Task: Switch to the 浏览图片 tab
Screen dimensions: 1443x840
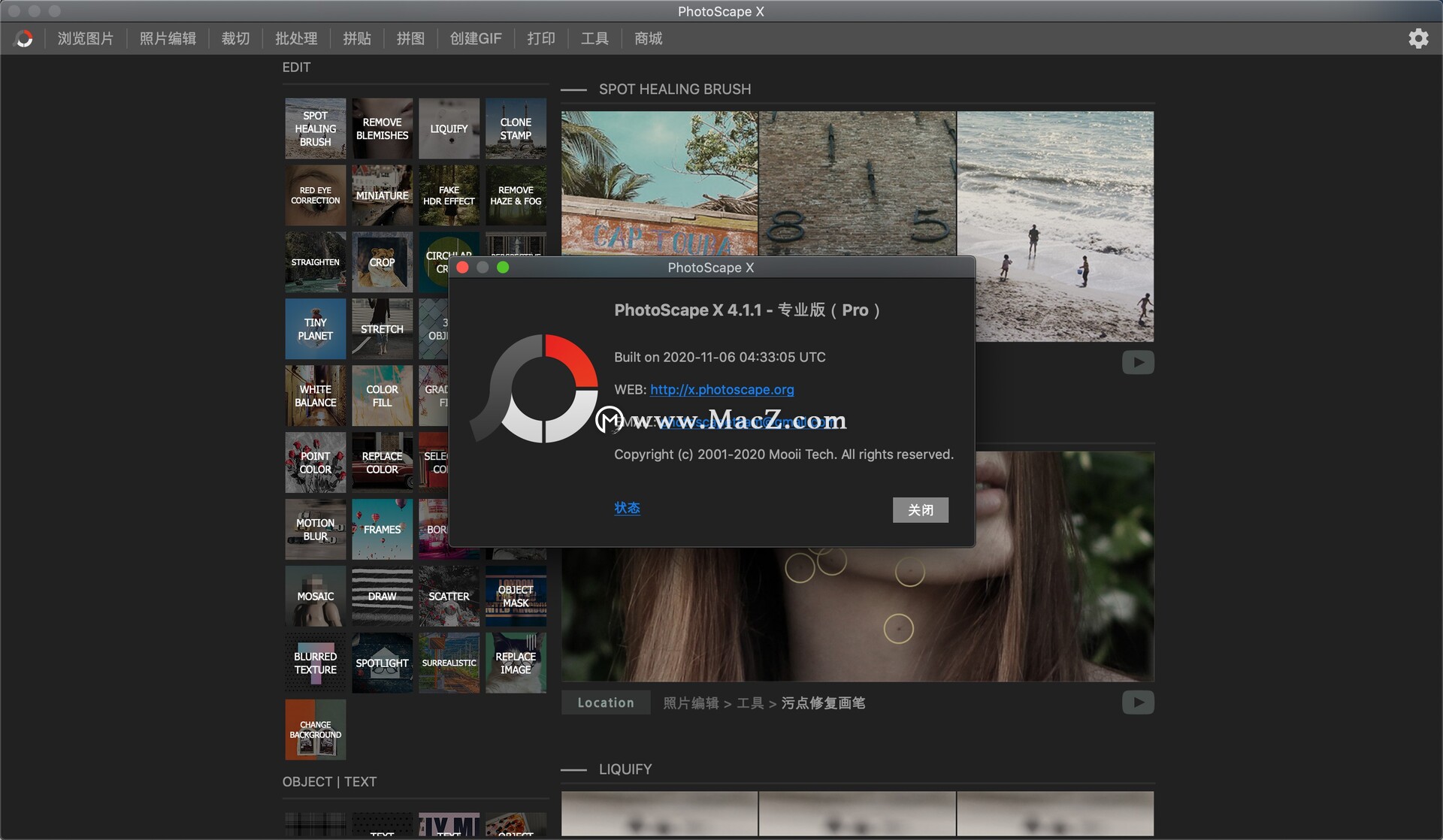Action: coord(86,38)
